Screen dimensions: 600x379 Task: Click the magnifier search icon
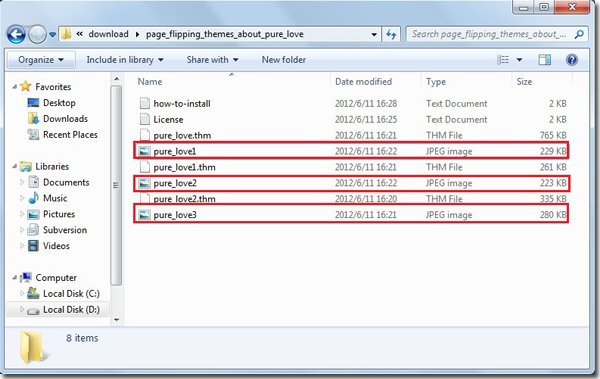coord(579,34)
